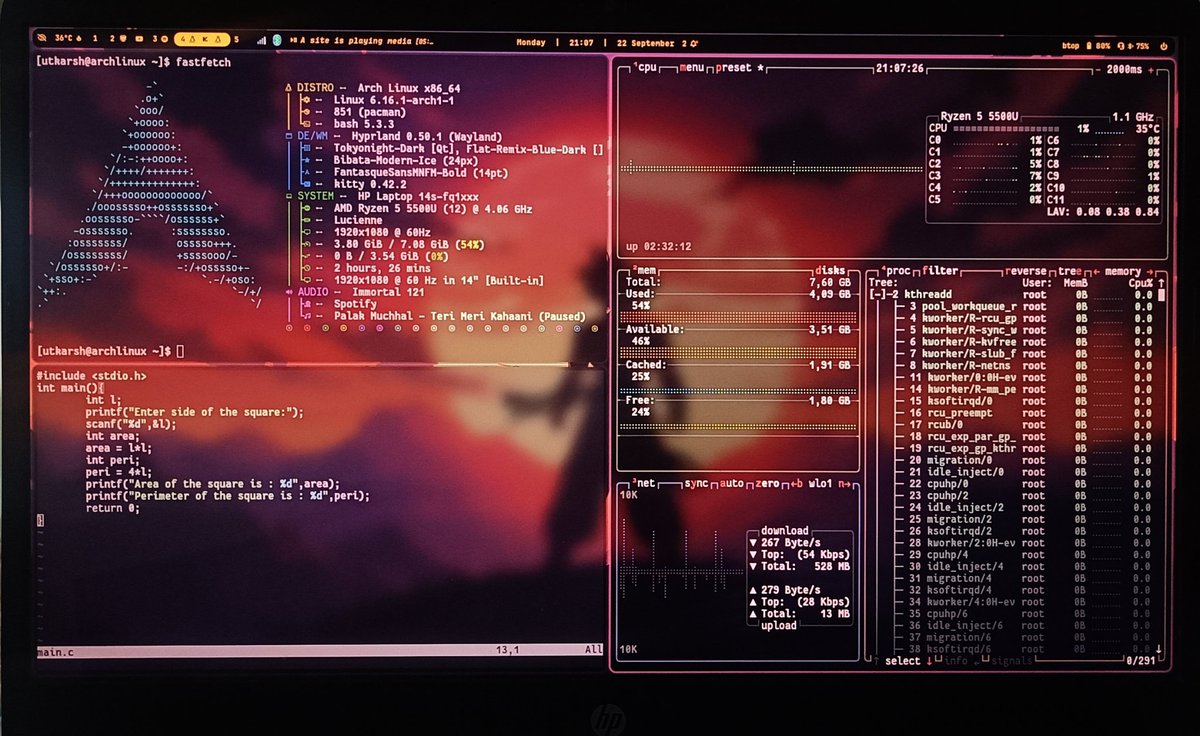Click the btop tray entry in waybar
1200x736 pixels.
[x=1070, y=45]
